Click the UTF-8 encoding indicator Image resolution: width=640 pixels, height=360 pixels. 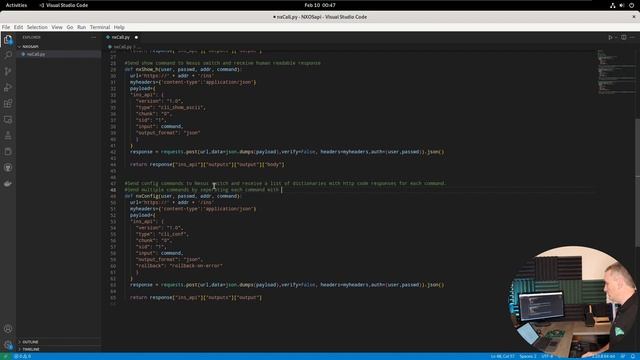(547, 356)
